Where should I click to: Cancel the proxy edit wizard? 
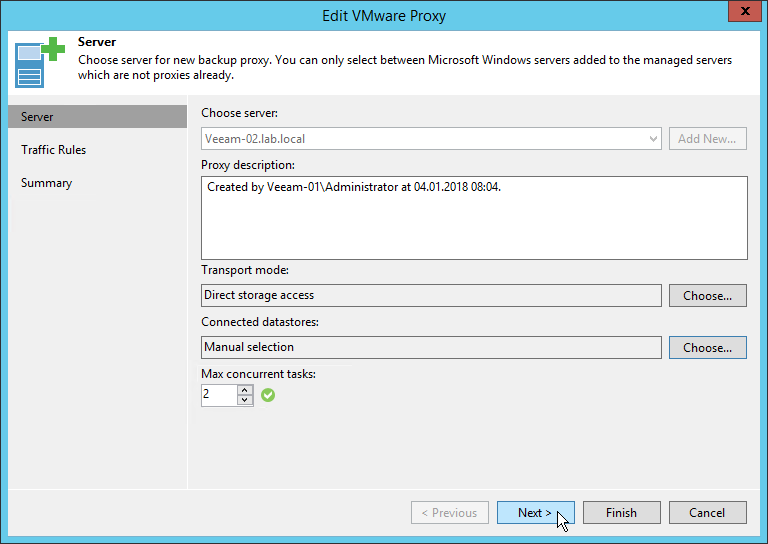[707, 513]
